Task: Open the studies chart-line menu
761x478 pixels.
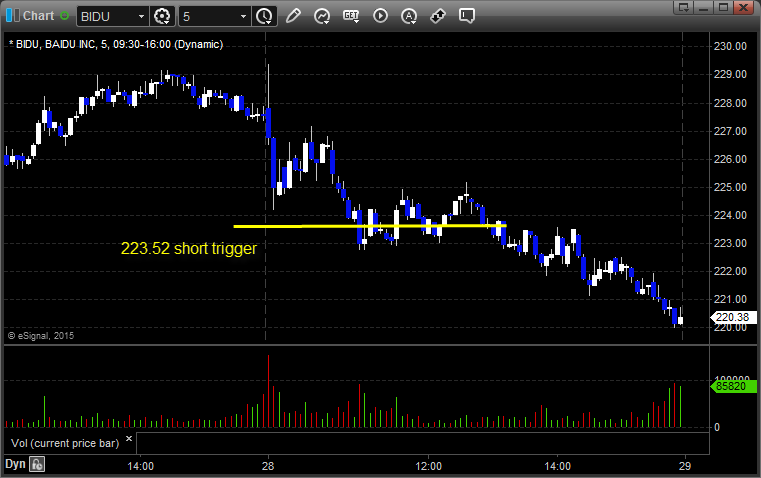Action: coord(322,16)
